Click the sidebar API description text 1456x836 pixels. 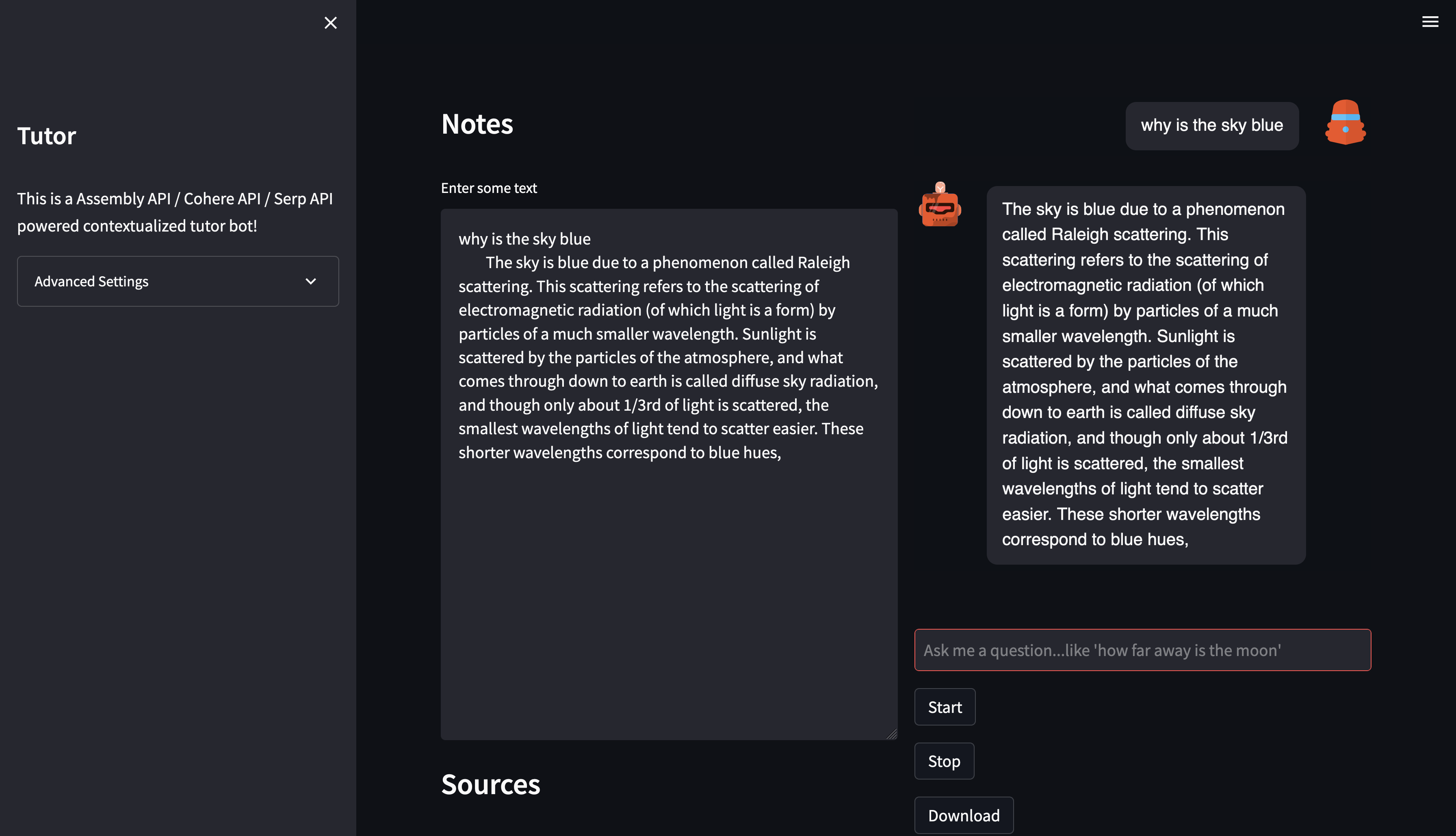pyautogui.click(x=175, y=212)
